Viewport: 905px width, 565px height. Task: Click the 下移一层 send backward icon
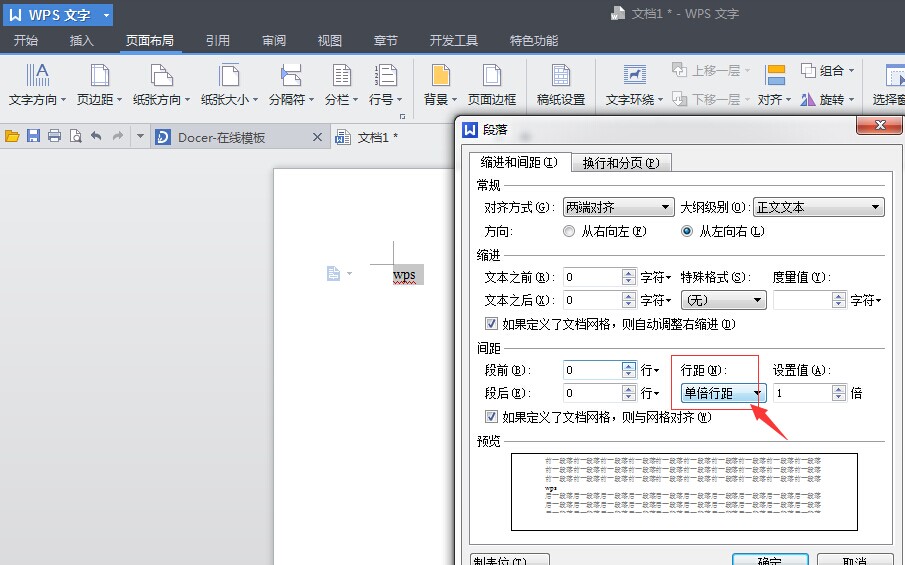pyautogui.click(x=679, y=99)
